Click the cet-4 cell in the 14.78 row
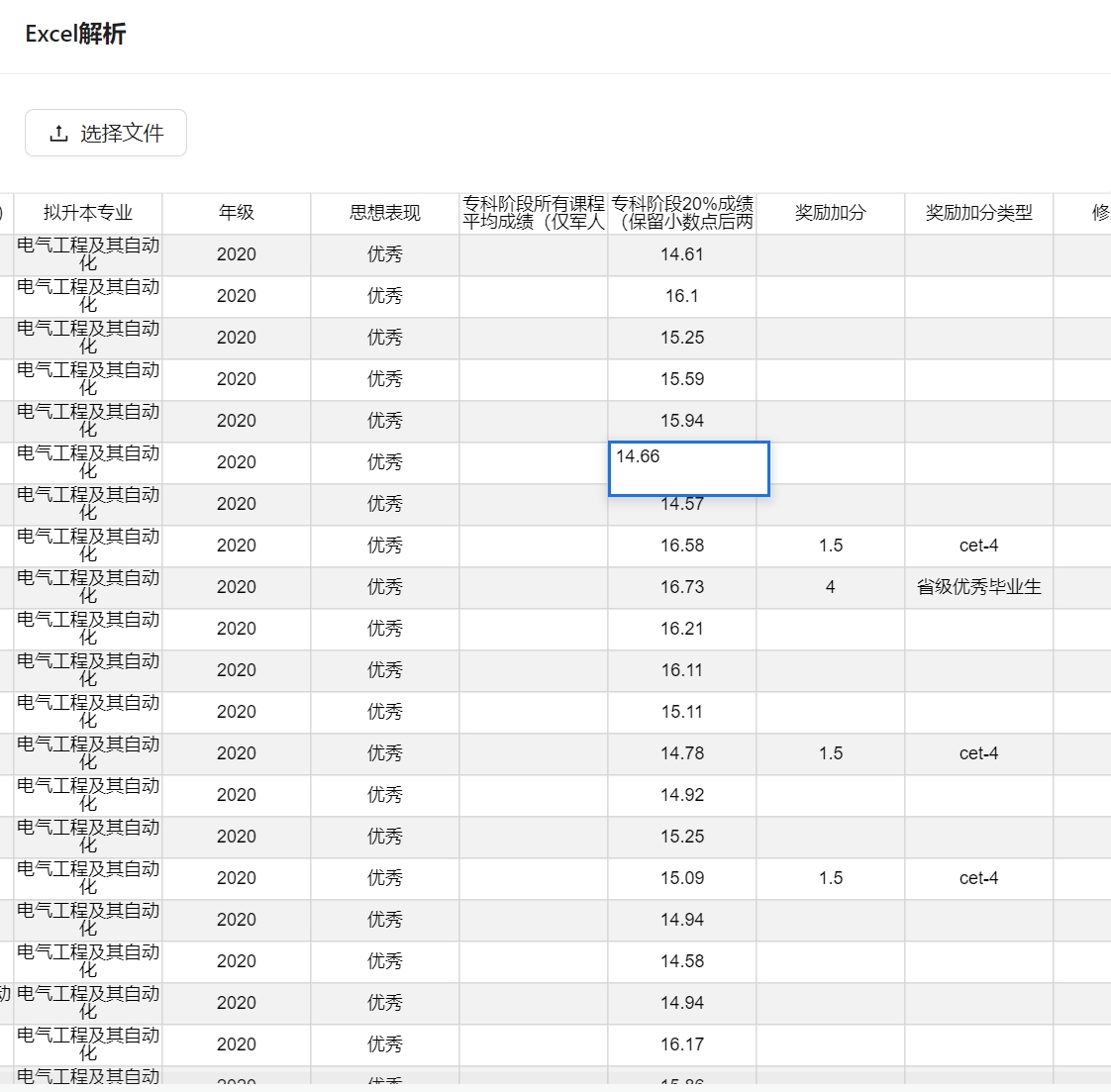 coord(979,753)
